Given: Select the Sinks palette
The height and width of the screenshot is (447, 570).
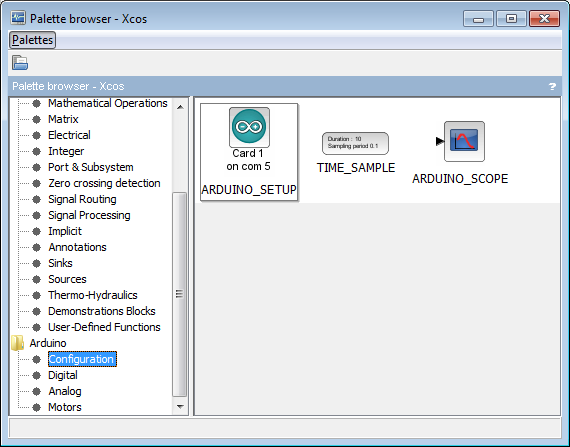Looking at the screenshot, I should (x=60, y=263).
